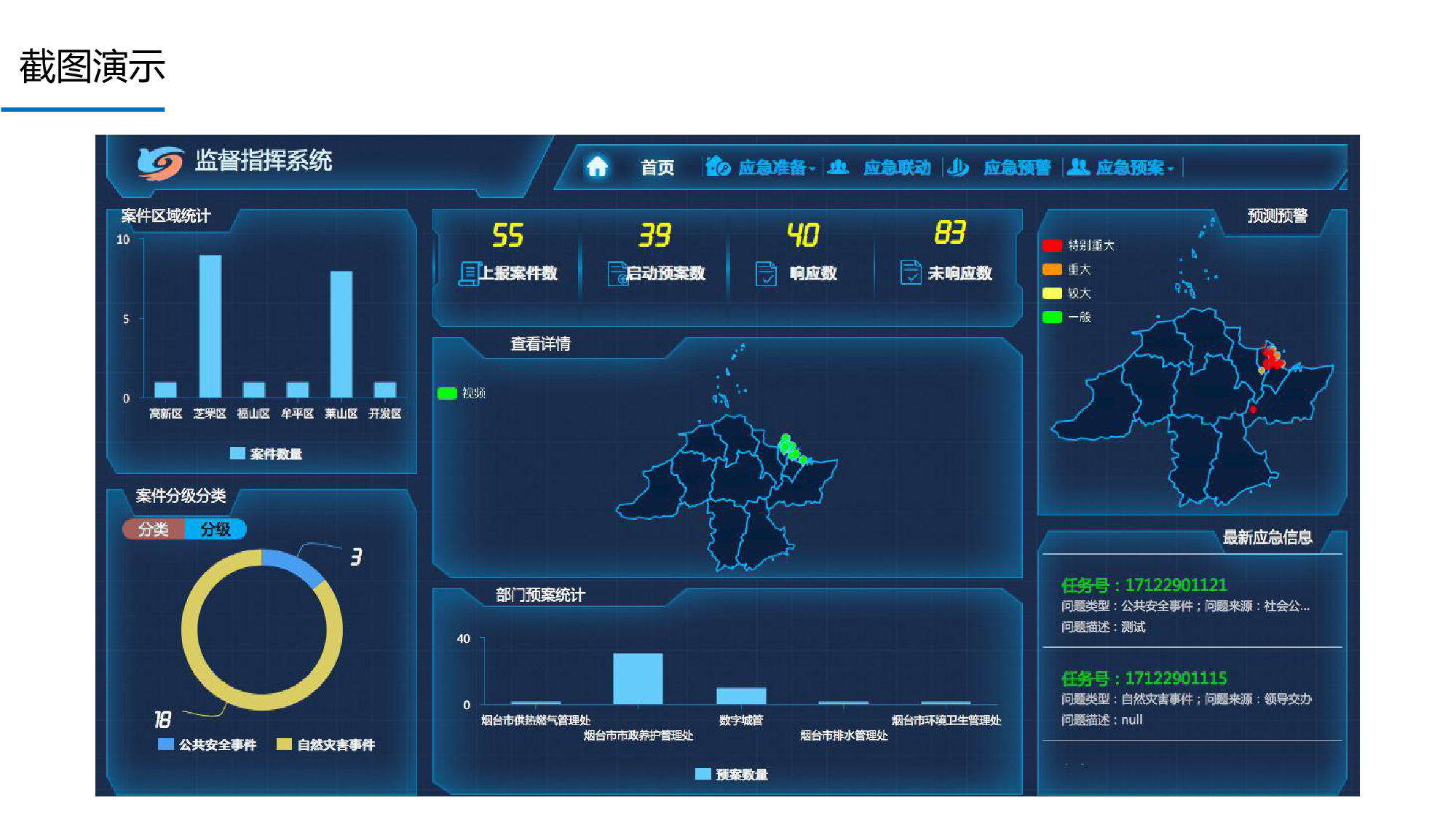Open the 首页 menu item

[x=657, y=167]
